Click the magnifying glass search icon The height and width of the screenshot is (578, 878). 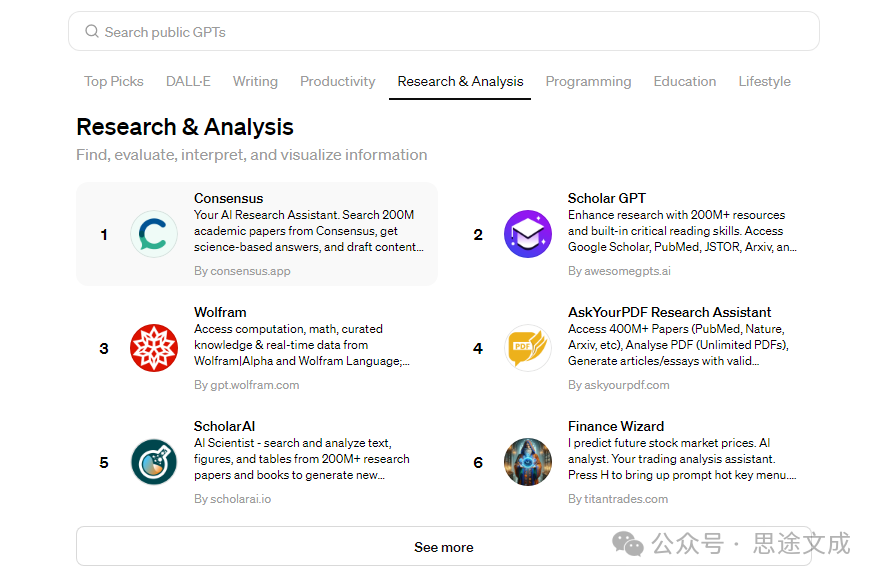tap(92, 32)
